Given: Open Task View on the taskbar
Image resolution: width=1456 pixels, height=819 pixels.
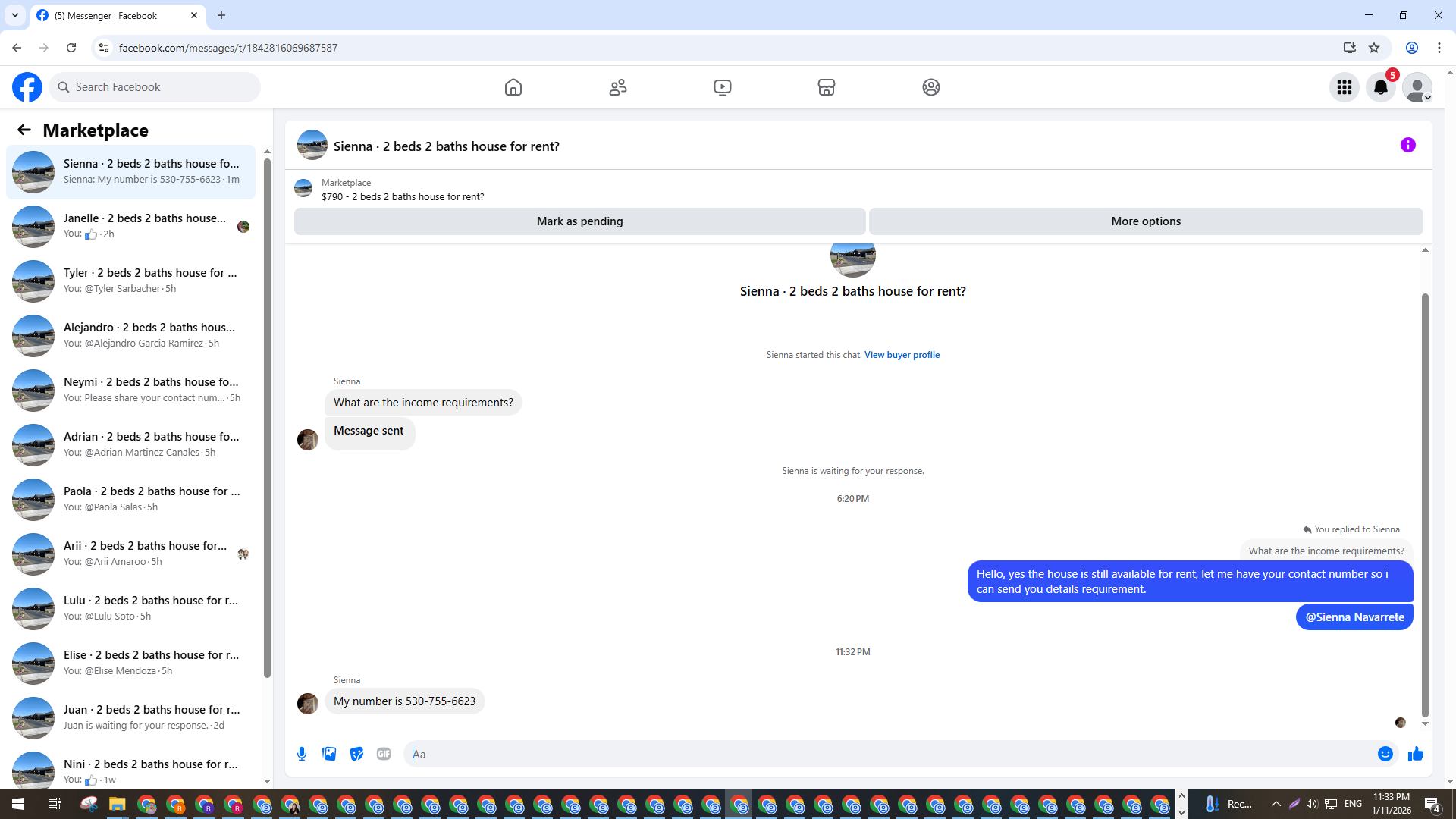Looking at the screenshot, I should pyautogui.click(x=54, y=804).
